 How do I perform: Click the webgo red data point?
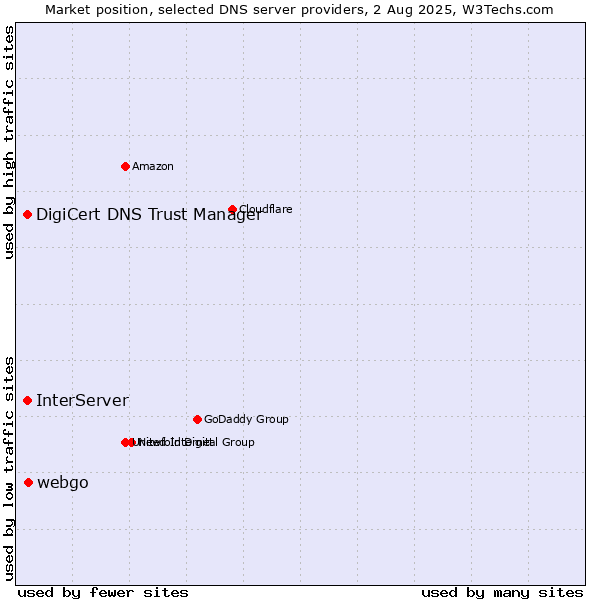(28, 483)
